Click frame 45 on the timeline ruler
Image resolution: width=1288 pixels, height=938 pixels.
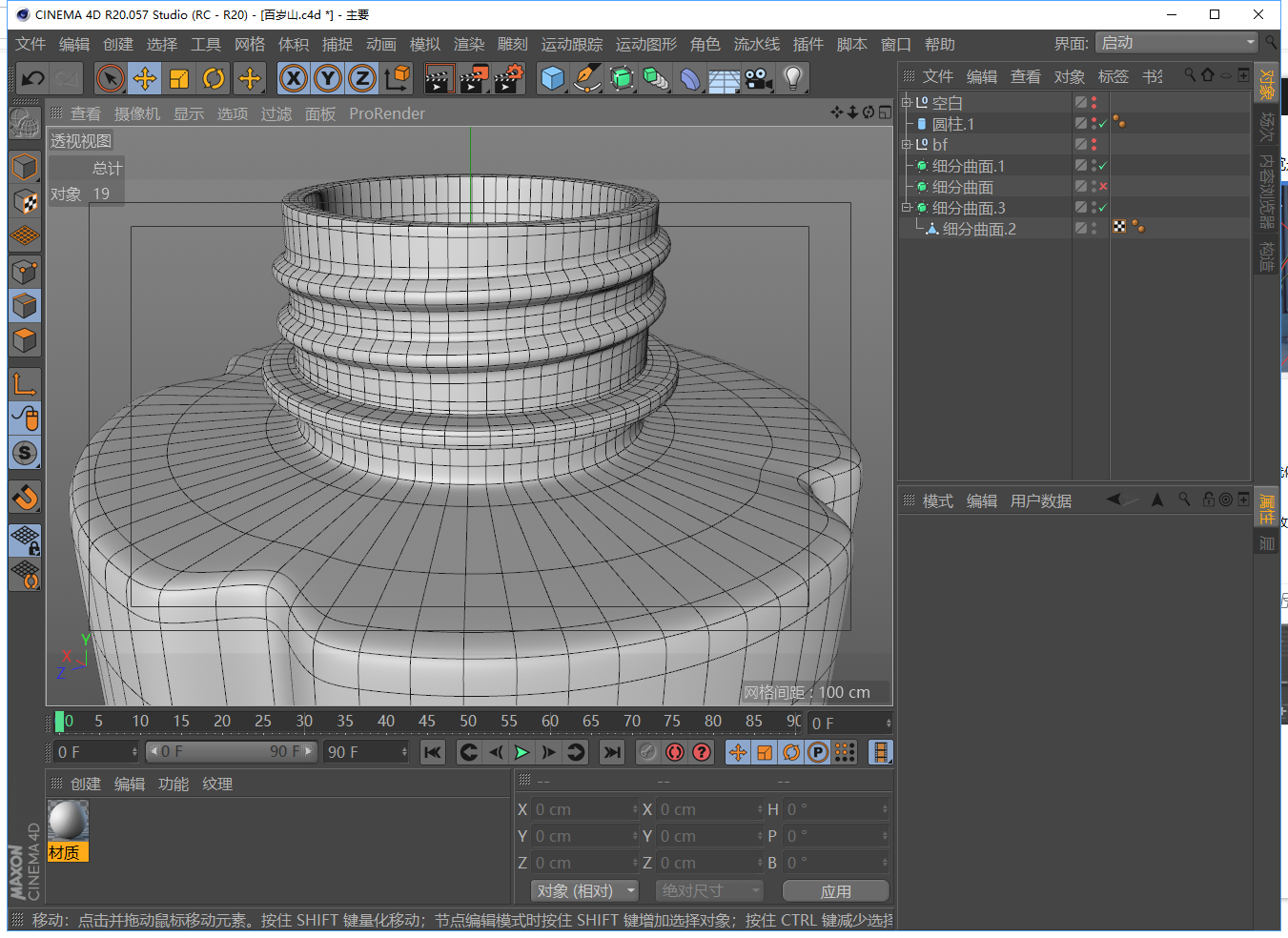pyautogui.click(x=426, y=721)
